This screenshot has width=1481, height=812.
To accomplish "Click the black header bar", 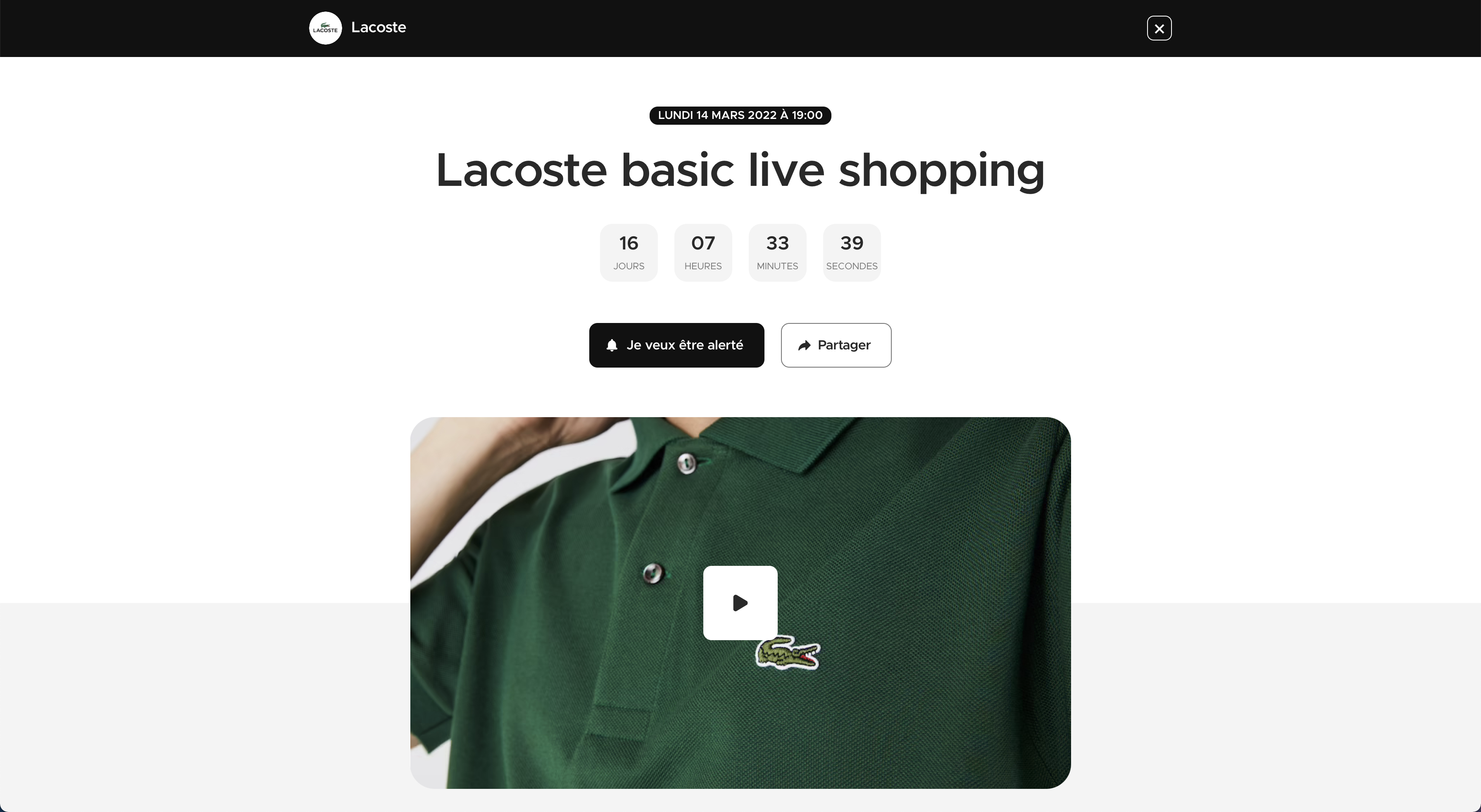I will [740, 28].
